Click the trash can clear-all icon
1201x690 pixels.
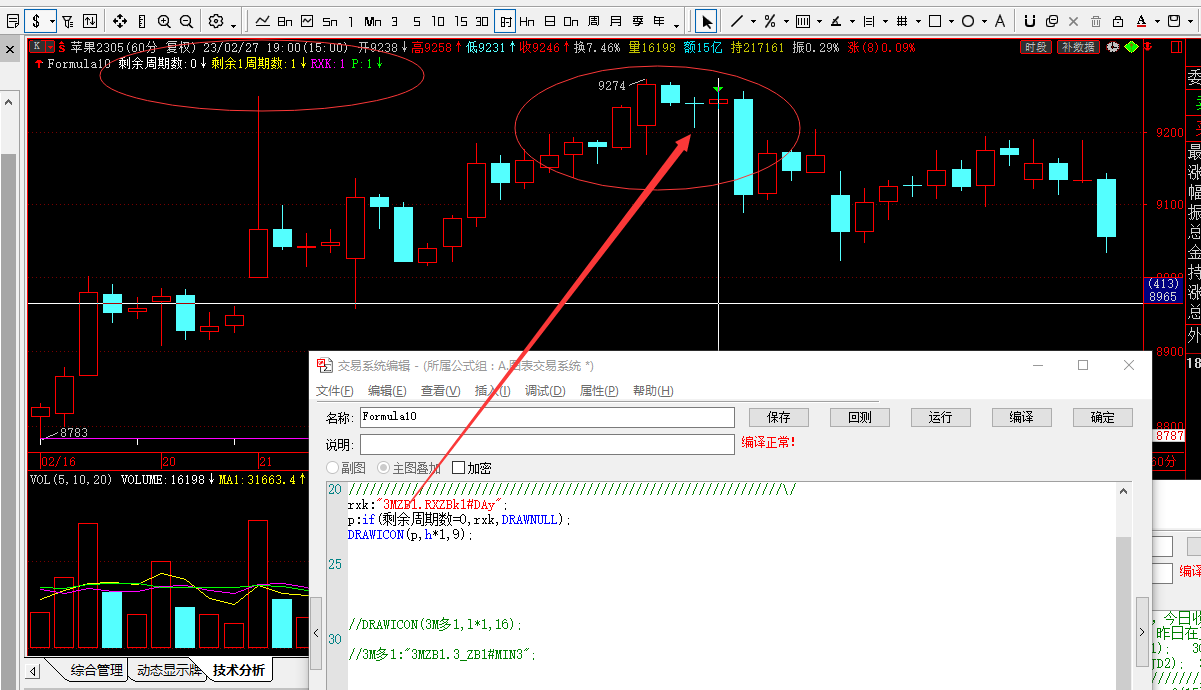[1095, 21]
